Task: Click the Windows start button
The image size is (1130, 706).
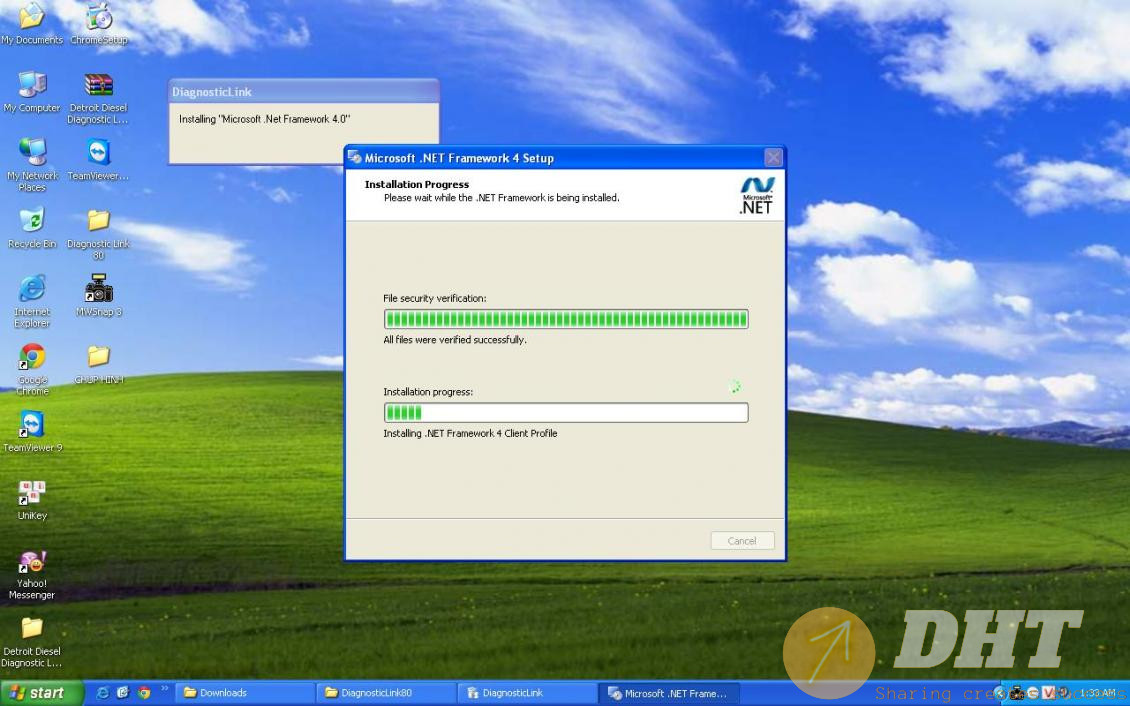Action: point(38,693)
